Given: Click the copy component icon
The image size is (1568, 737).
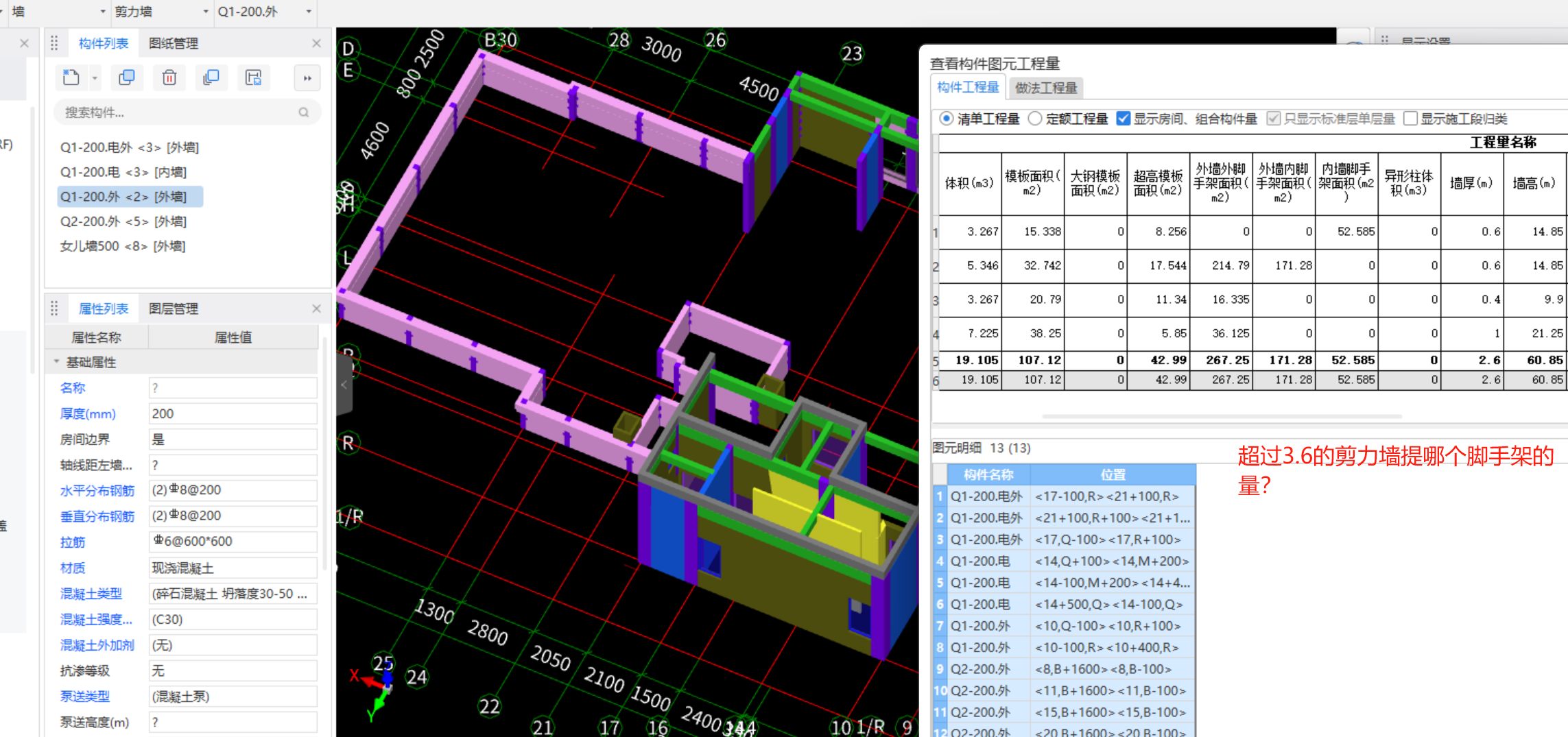Looking at the screenshot, I should tap(127, 77).
